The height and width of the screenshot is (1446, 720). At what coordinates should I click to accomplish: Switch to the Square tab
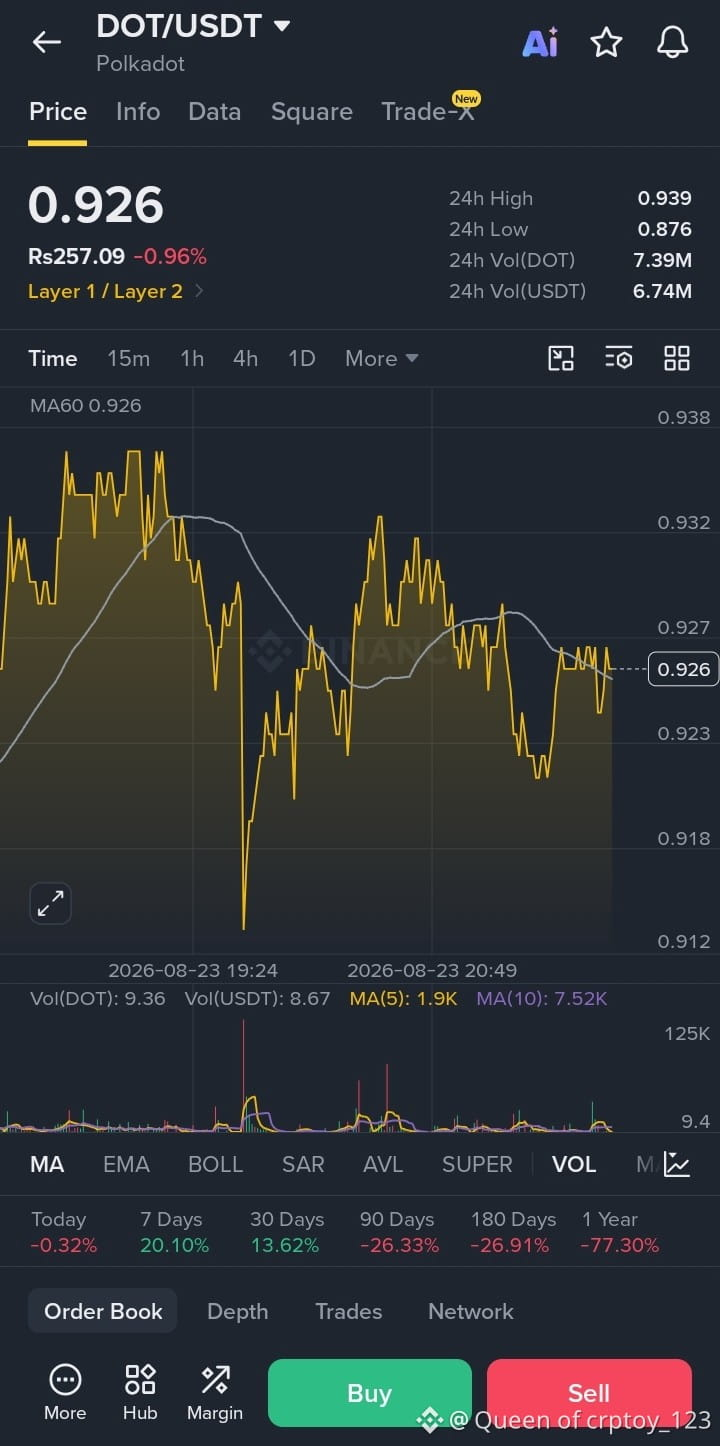coord(312,111)
